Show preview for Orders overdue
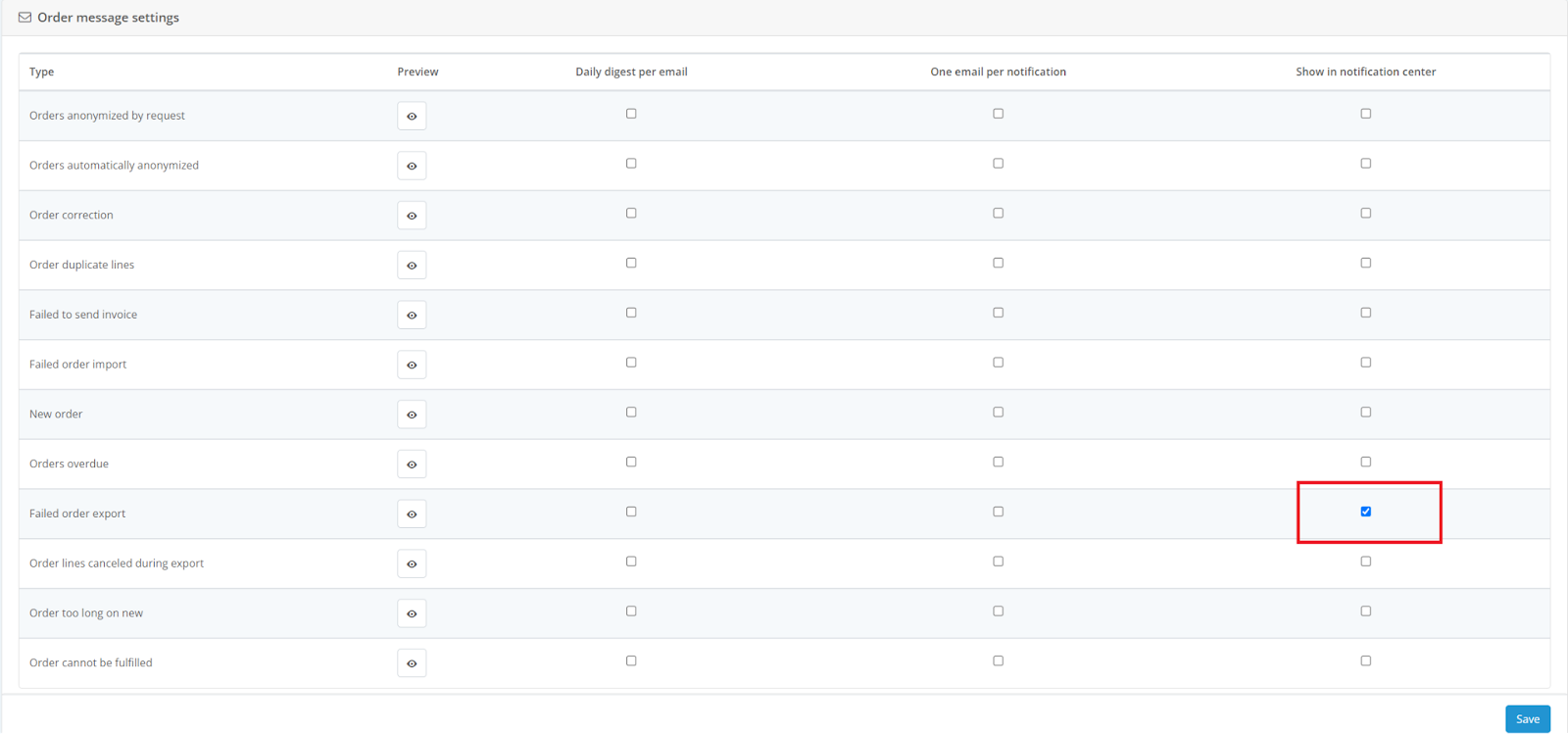This screenshot has width=1568, height=734. coord(412,465)
